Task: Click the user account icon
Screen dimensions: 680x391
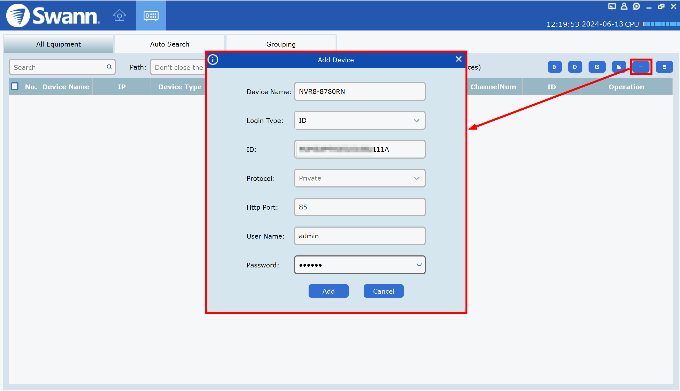Action: click(624, 7)
